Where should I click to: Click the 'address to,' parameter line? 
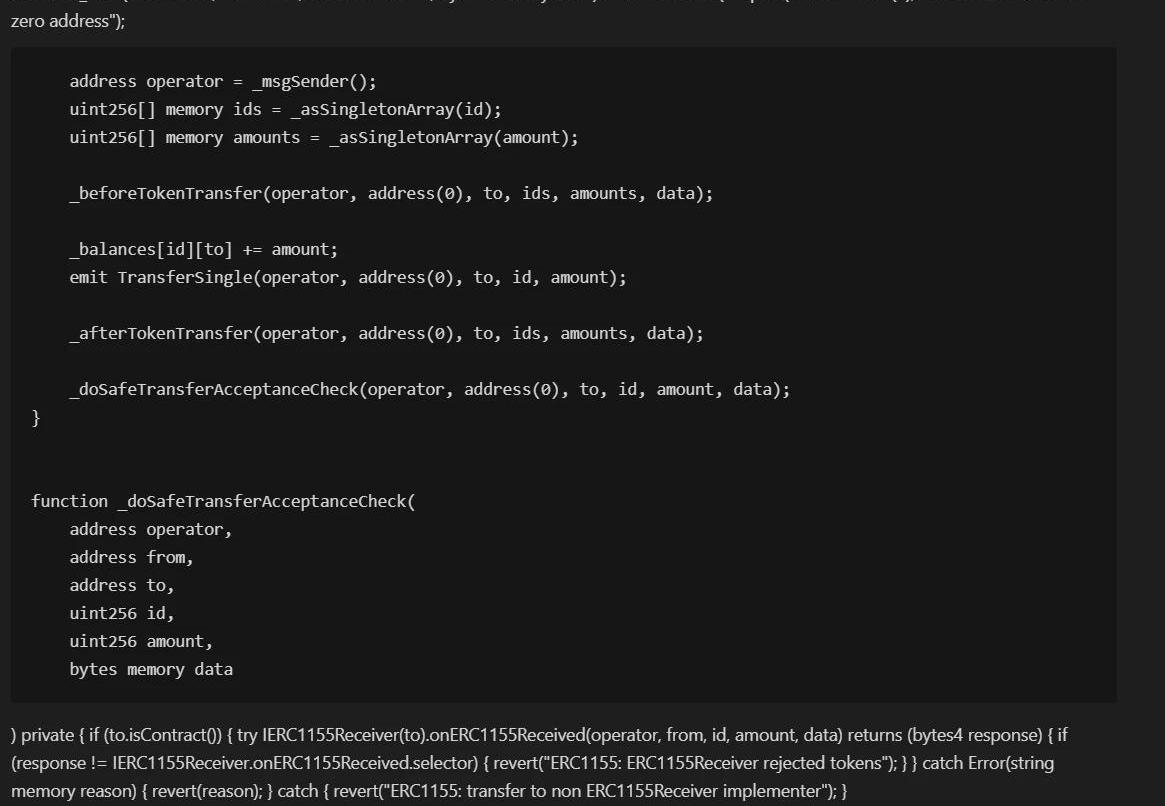[x=121, y=585]
